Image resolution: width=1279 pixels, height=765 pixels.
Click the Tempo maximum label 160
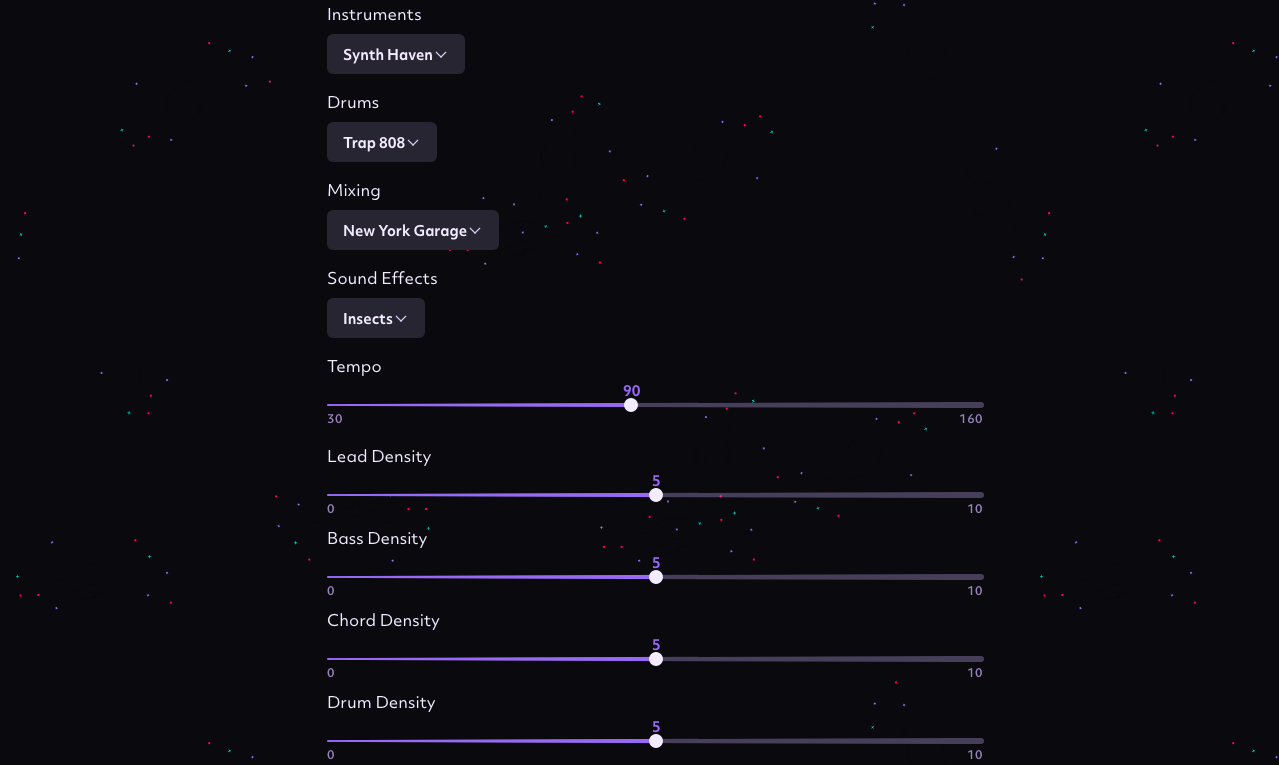tap(971, 419)
